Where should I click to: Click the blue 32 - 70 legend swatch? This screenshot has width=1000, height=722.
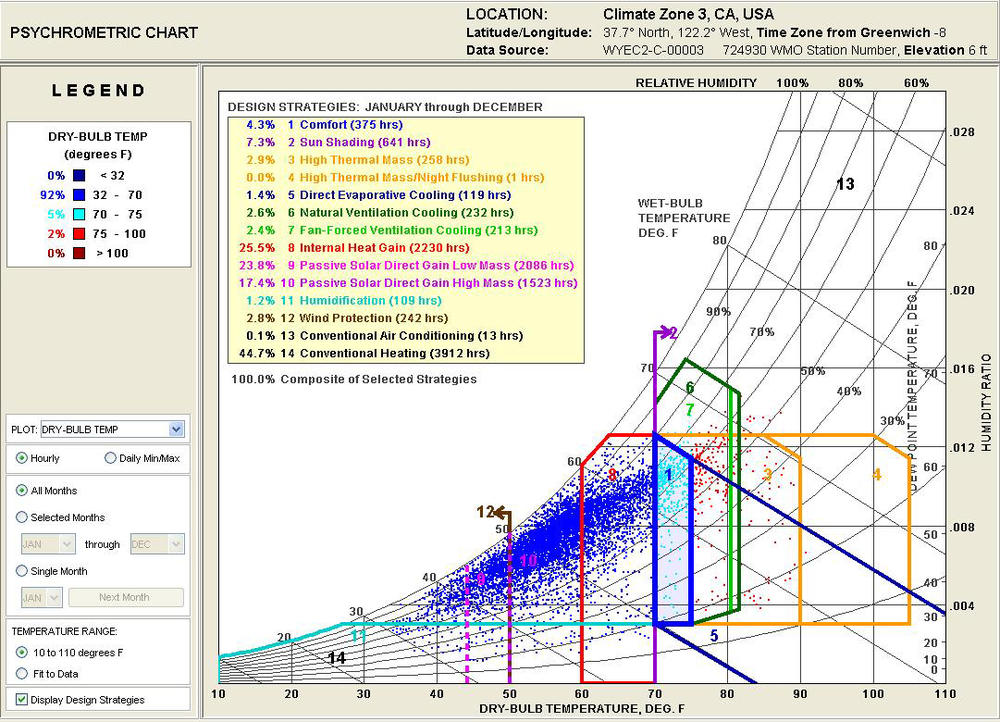coord(79,195)
